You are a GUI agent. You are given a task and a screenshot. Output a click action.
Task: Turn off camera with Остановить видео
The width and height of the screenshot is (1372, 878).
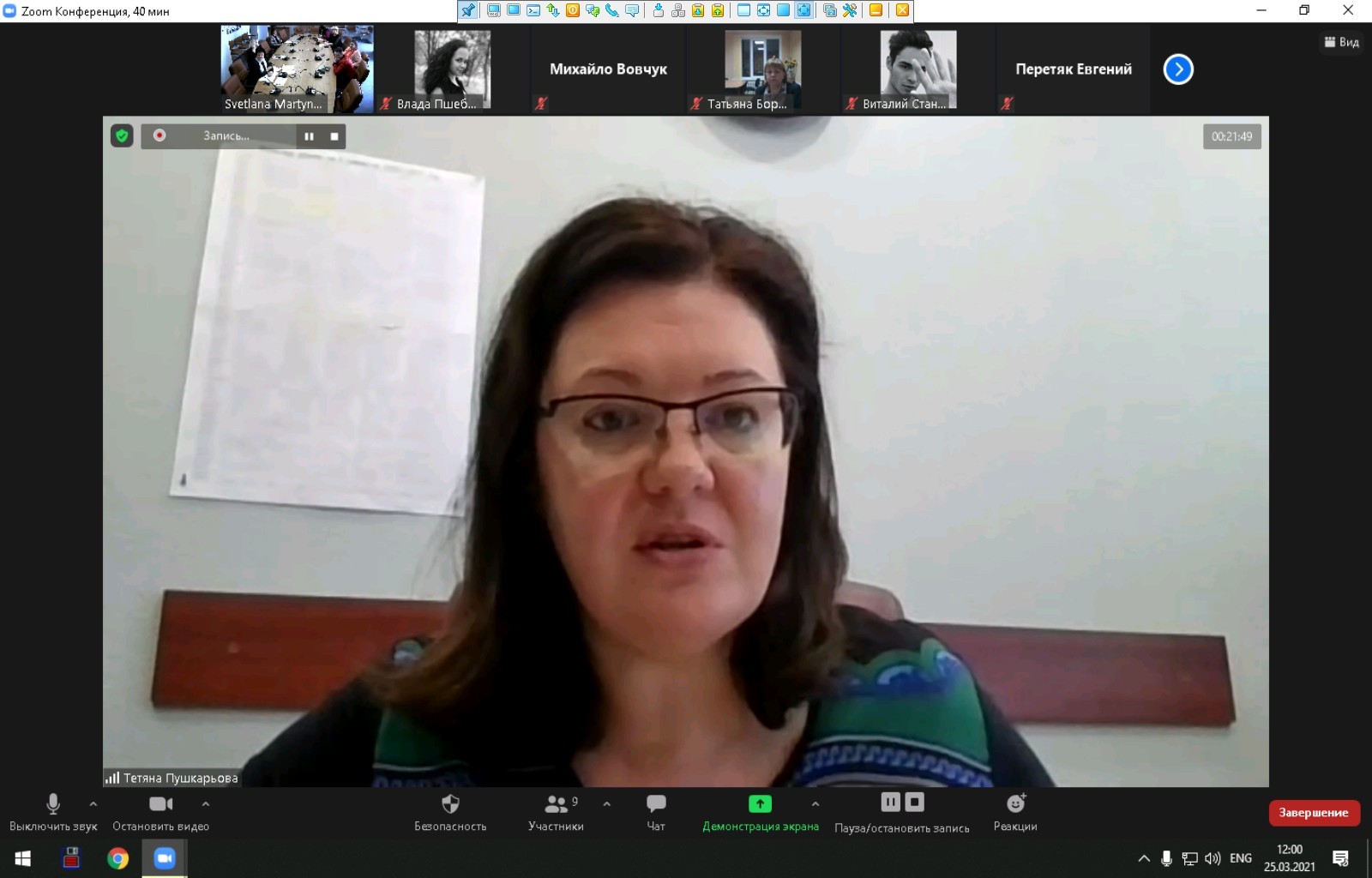pyautogui.click(x=160, y=812)
